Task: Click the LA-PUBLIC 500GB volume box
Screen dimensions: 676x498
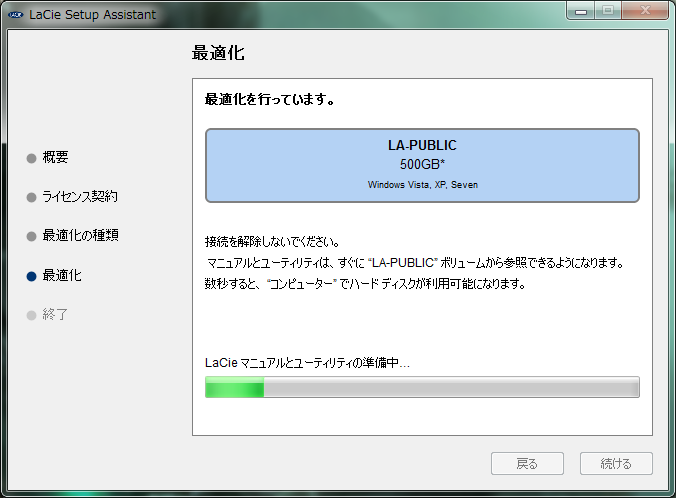Action: click(x=422, y=165)
